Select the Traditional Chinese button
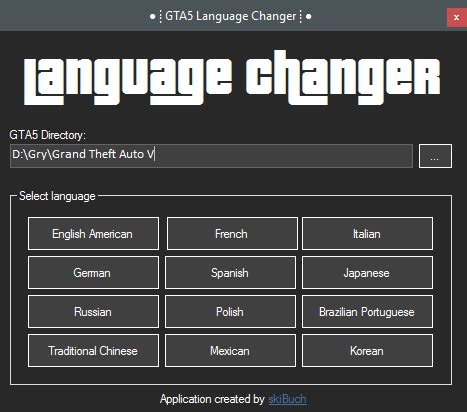The width and height of the screenshot is (467, 412). [93, 350]
